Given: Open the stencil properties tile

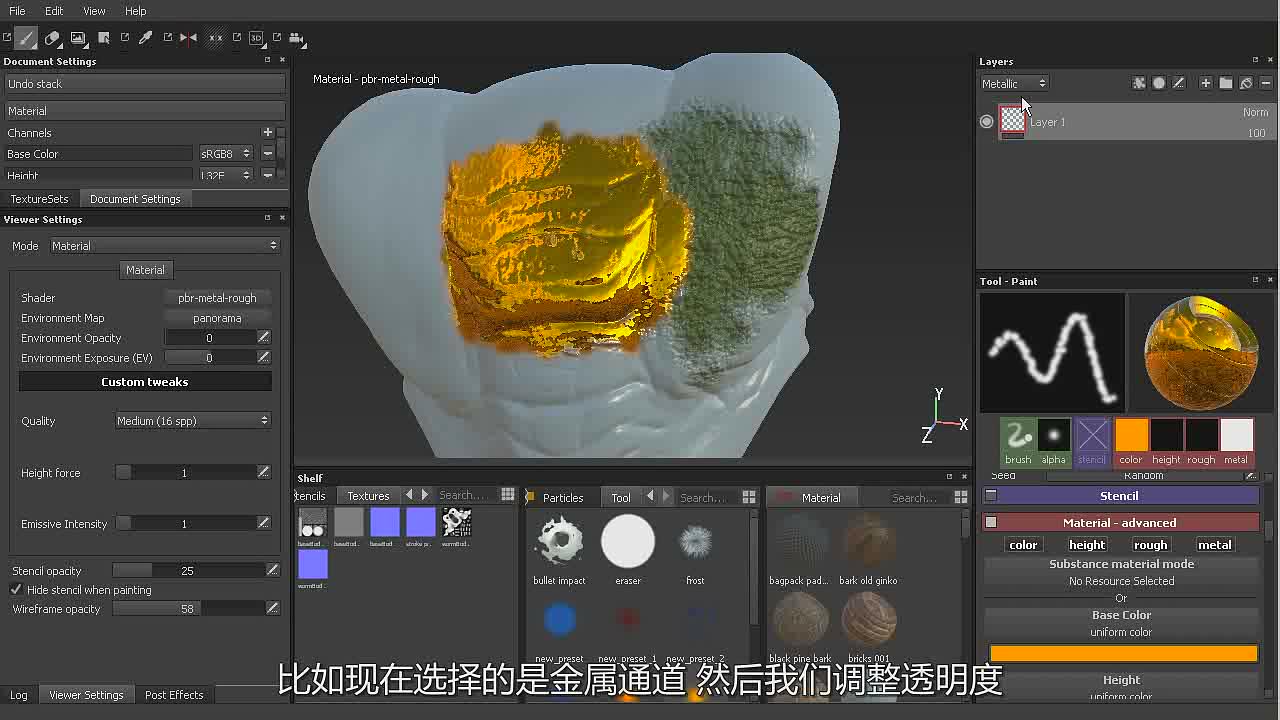Looking at the screenshot, I should (1092, 442).
